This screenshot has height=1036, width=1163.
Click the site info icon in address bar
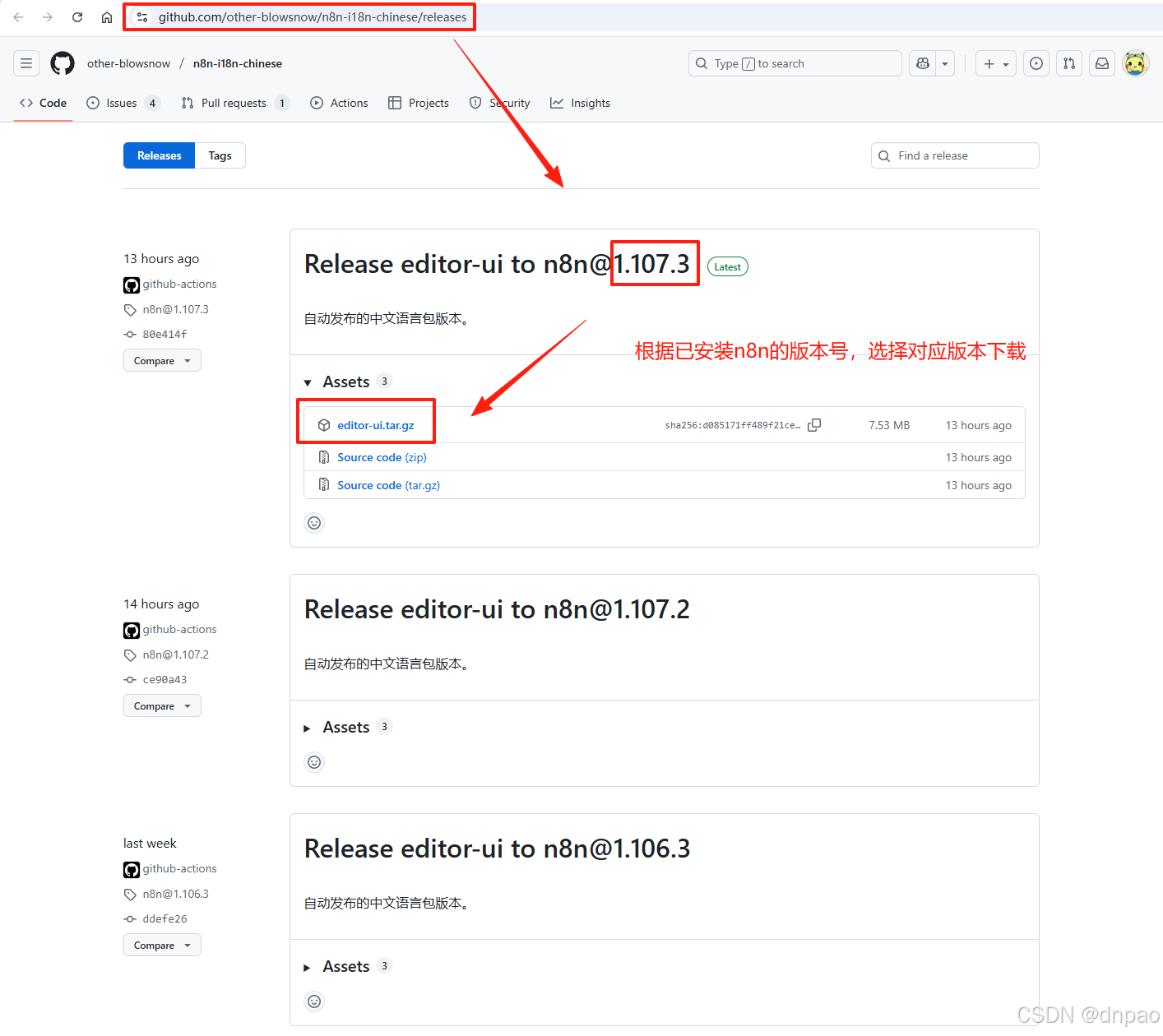click(142, 17)
